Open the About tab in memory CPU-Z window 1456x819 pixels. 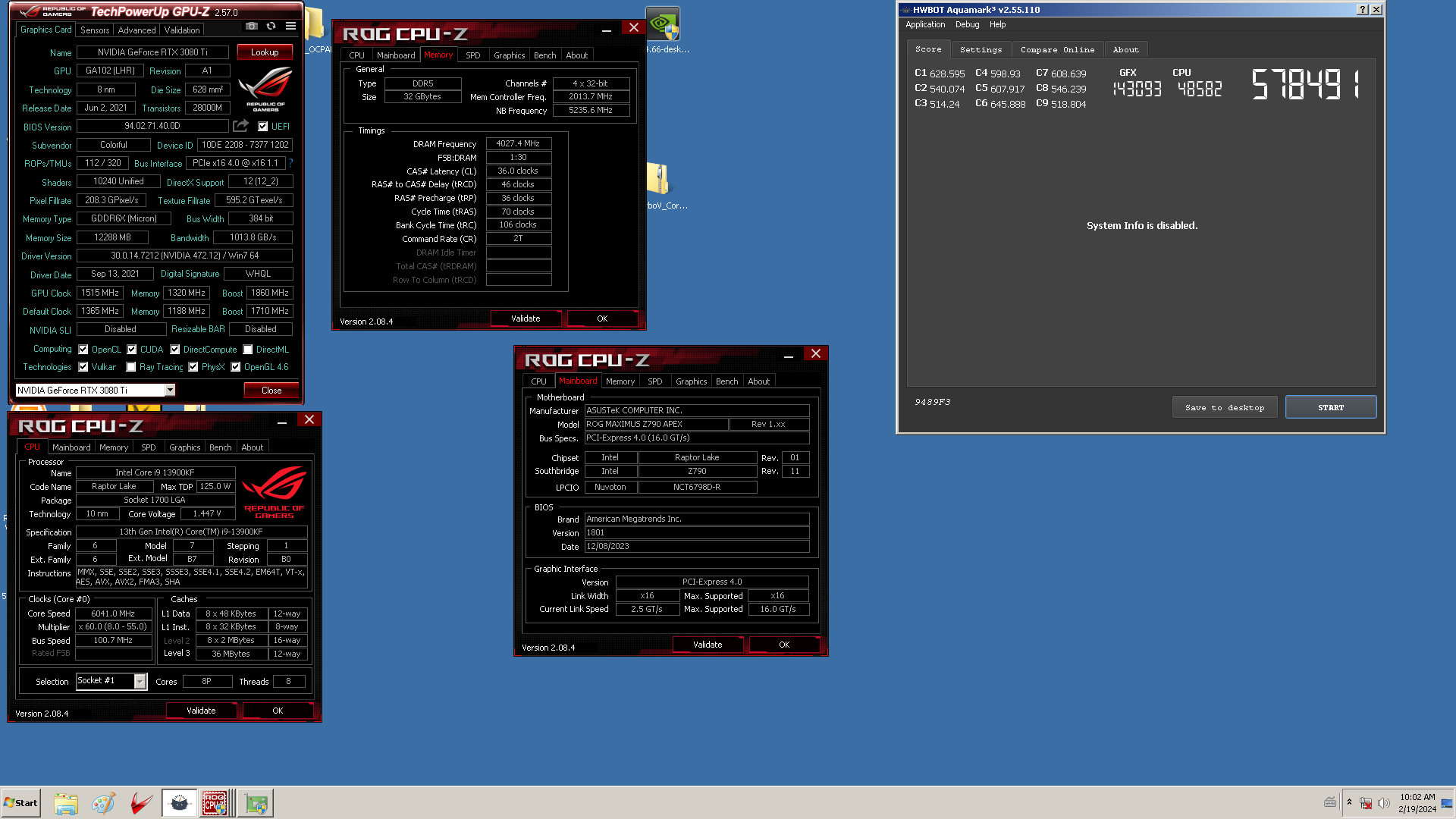(x=576, y=55)
